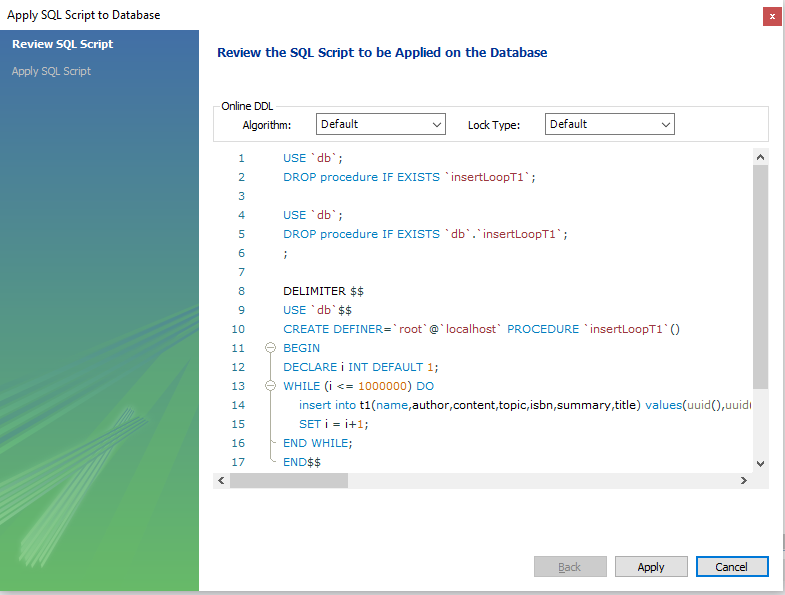Image resolution: width=785 pixels, height=595 pixels.
Task: Select the Review SQL Script step
Action: coord(62,44)
